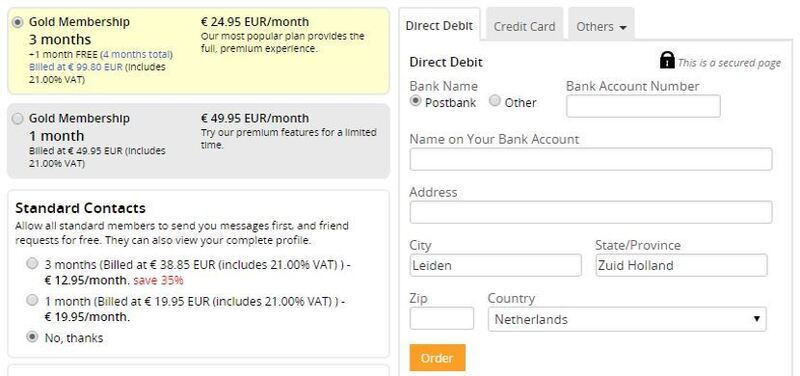Click the Zip code input field
This screenshot has width=800, height=376.
point(442,318)
